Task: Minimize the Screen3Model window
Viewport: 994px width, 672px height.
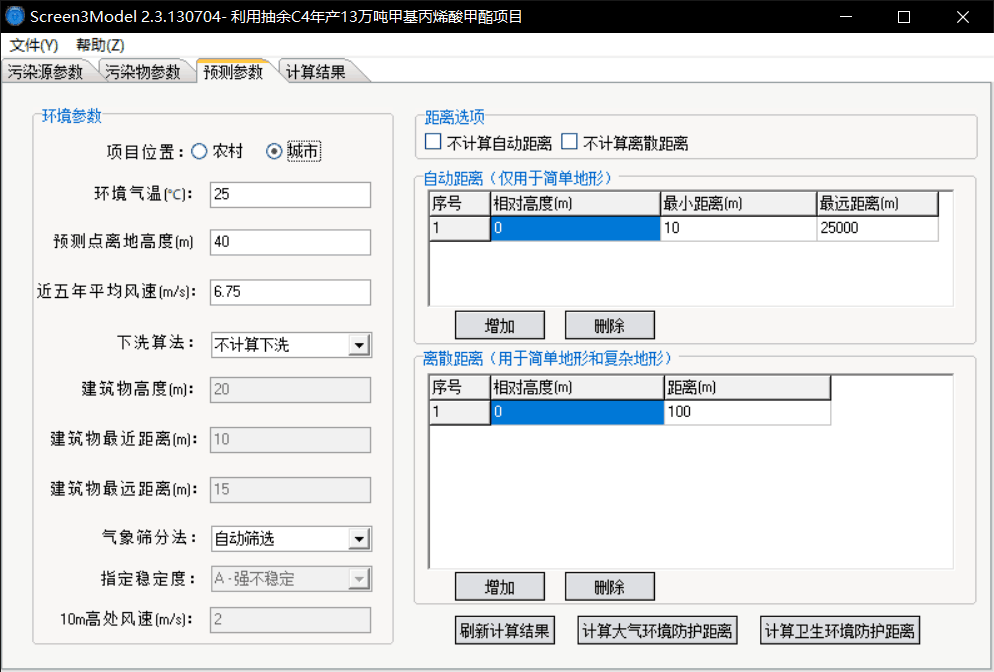Action: pyautogui.click(x=846, y=16)
